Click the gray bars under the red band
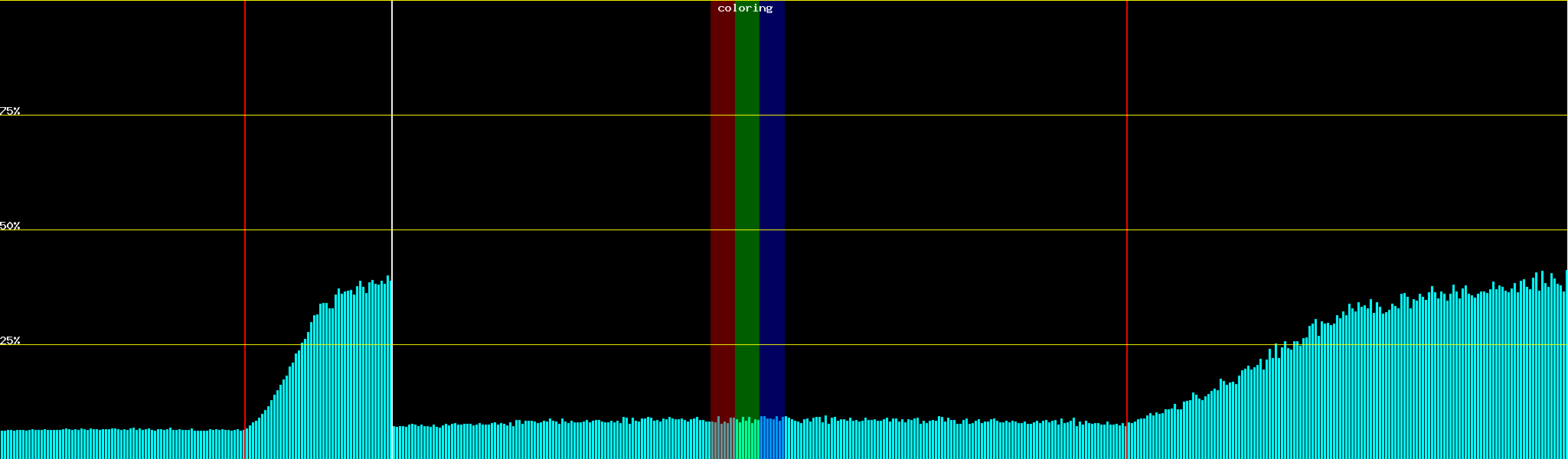1568x459 pixels. coord(722,440)
